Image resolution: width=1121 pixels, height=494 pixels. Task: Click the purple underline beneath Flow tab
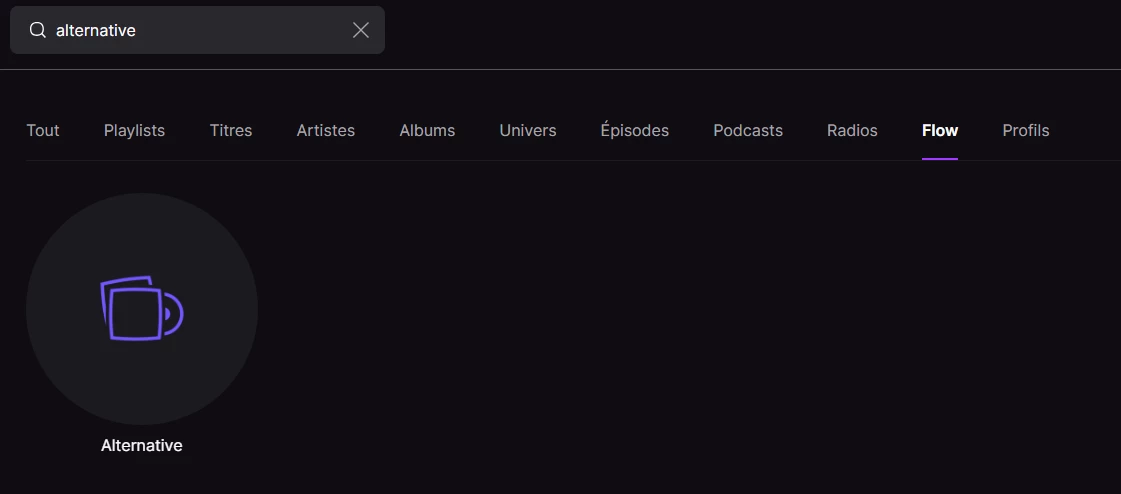tap(940, 158)
